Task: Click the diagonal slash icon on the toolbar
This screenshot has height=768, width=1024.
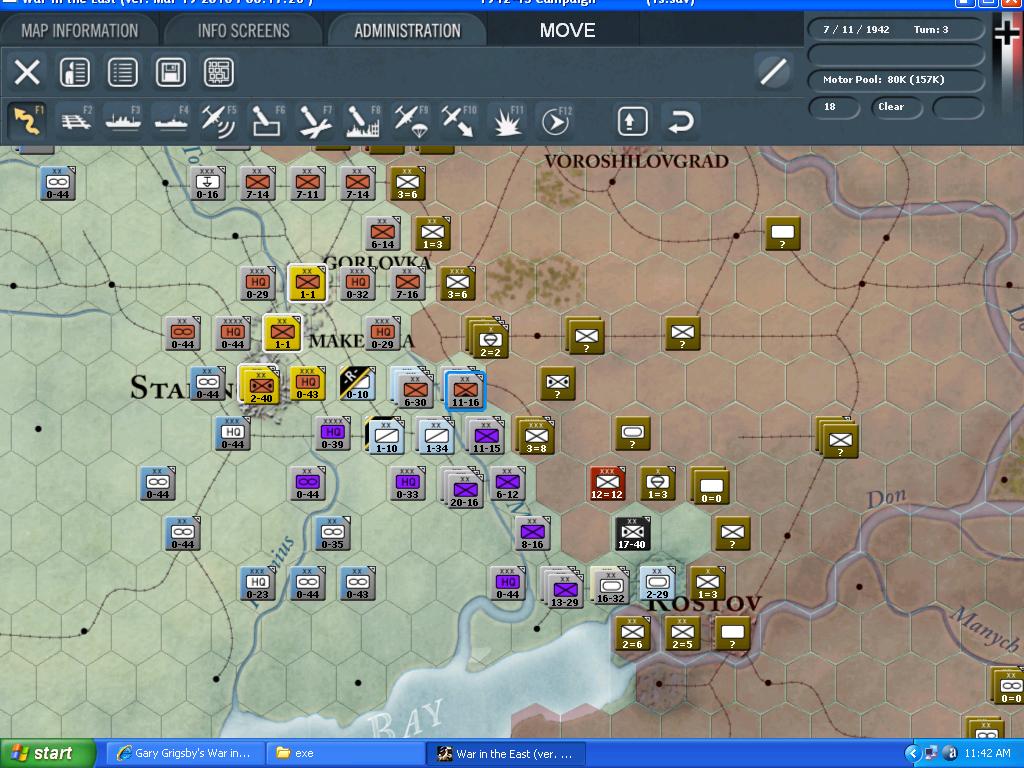Action: (773, 71)
